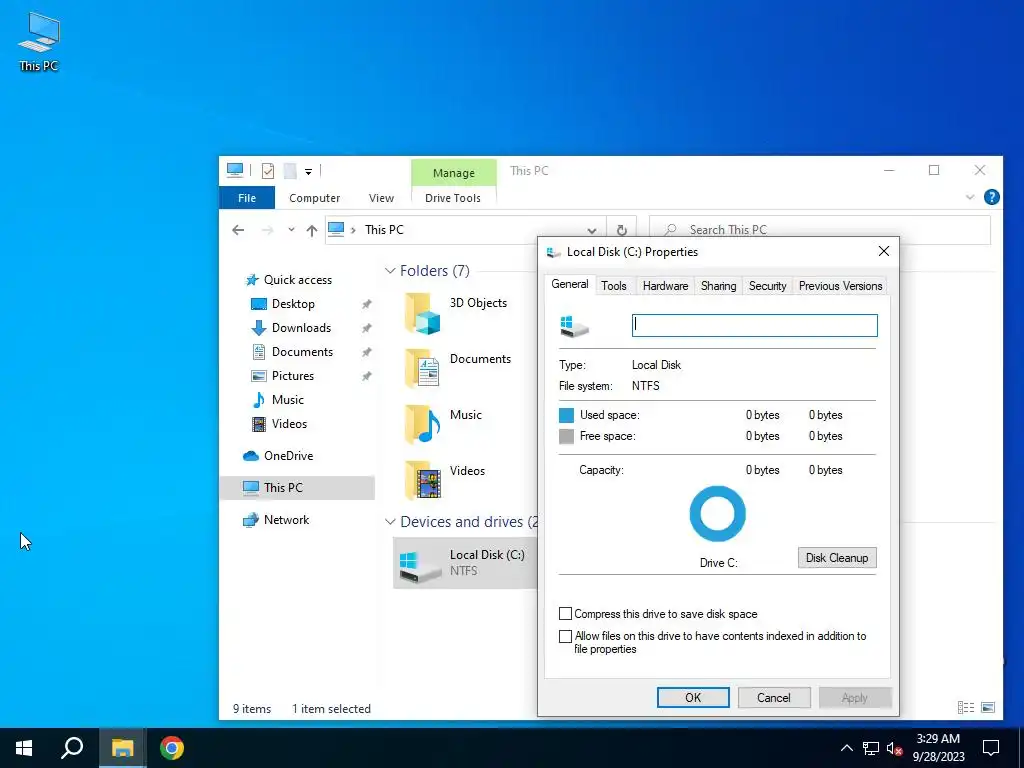This screenshot has height=768, width=1024.
Task: Open the Drive Tools ribbon tab
Action: pos(453,198)
